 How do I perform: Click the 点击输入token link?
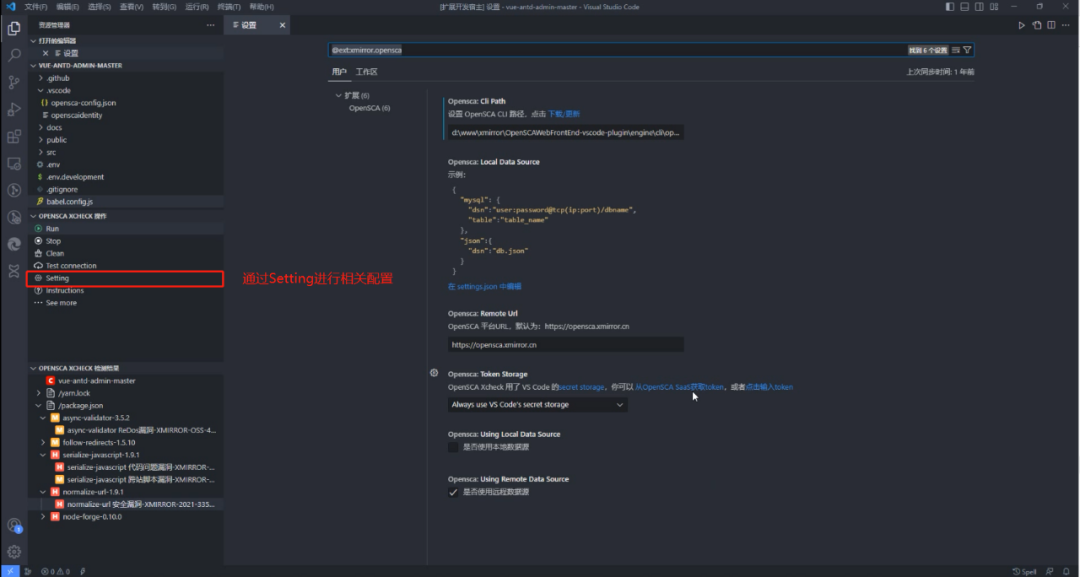coord(769,387)
